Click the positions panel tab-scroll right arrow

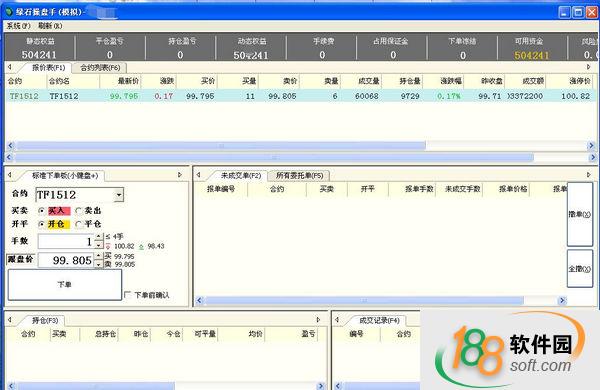pos(318,320)
